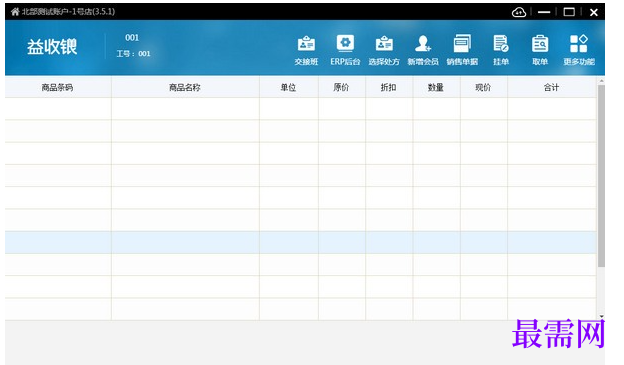
Task: Click the 数量 column header
Action: click(436, 87)
